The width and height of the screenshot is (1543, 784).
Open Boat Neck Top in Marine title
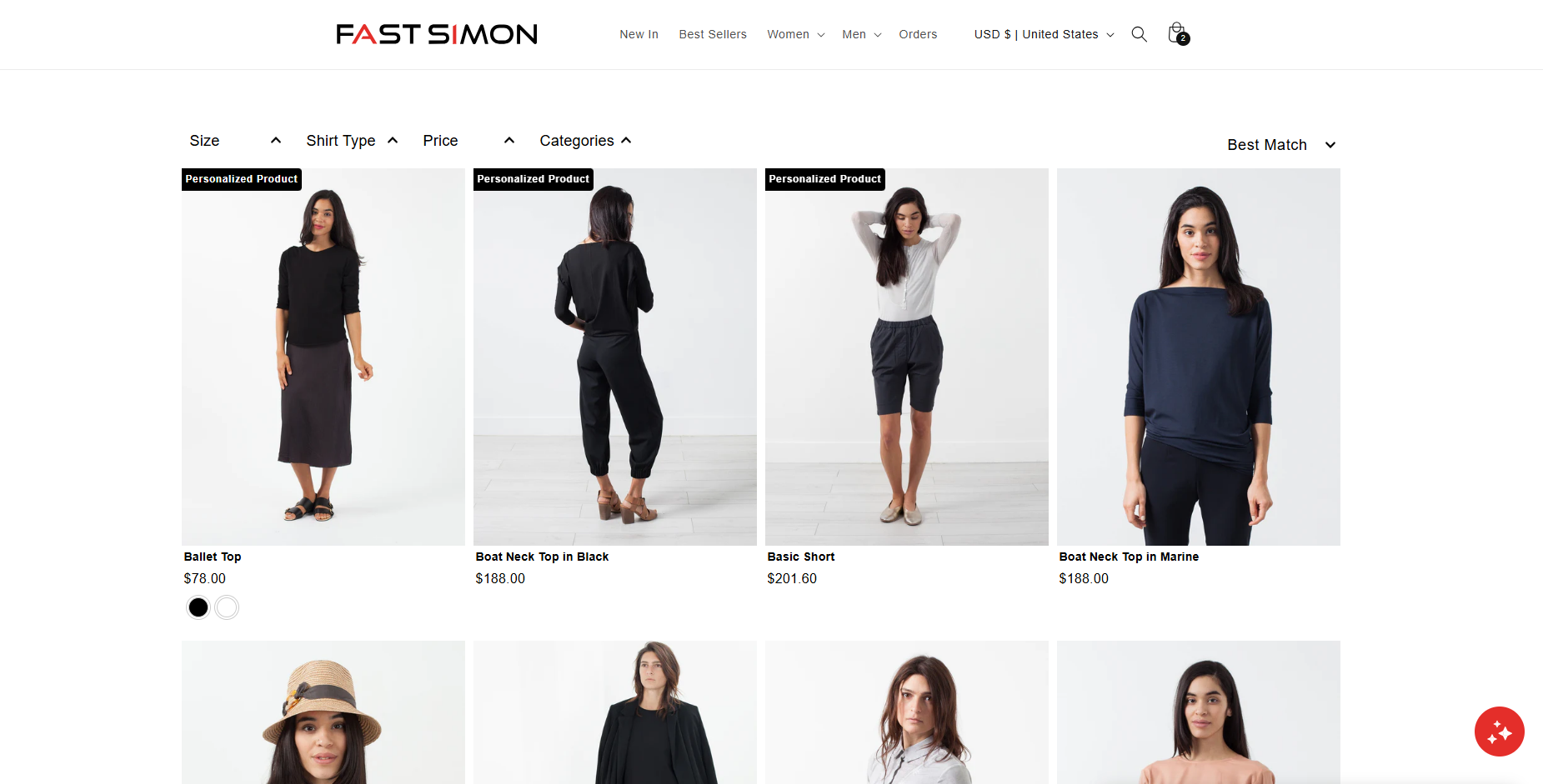point(1129,557)
